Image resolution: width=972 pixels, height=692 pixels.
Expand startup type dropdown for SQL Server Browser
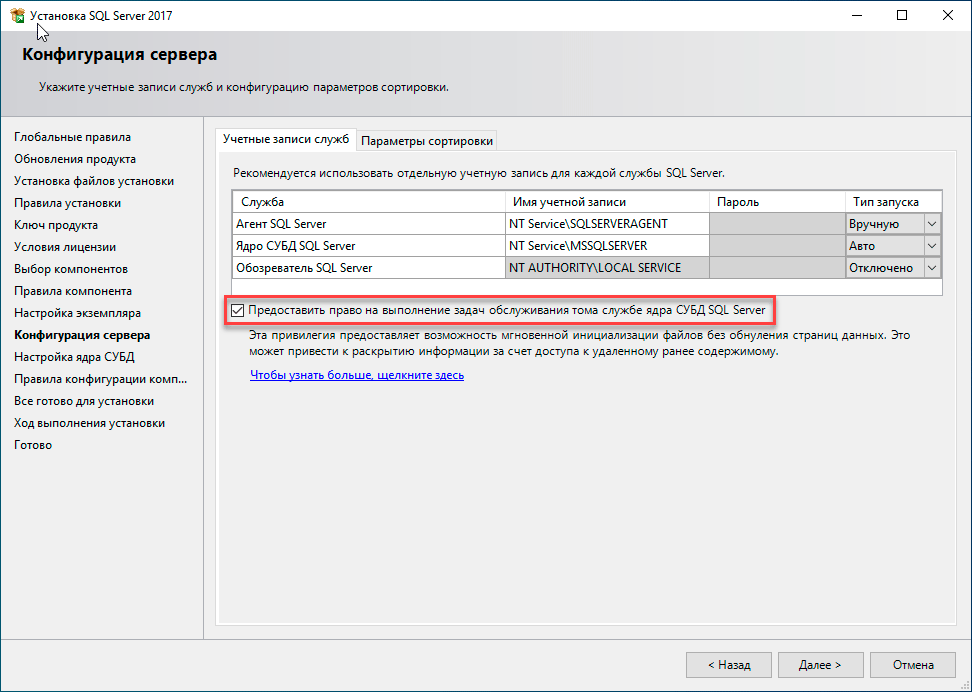coord(932,268)
